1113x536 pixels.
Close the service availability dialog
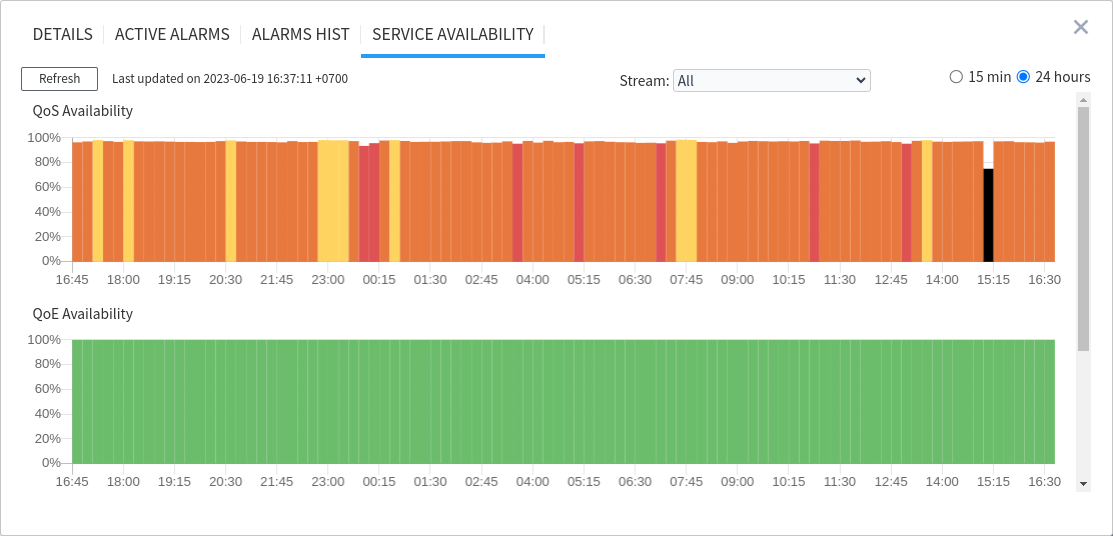[1080, 27]
